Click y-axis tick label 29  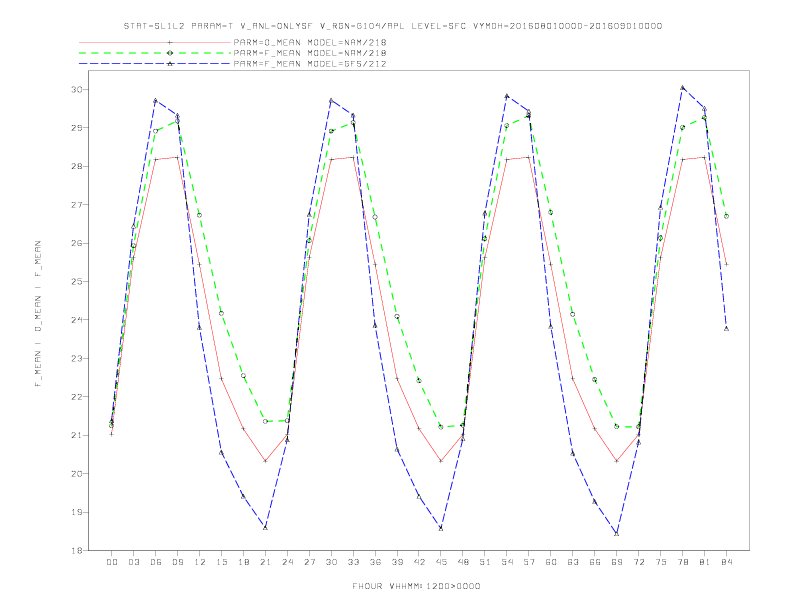tap(77, 128)
